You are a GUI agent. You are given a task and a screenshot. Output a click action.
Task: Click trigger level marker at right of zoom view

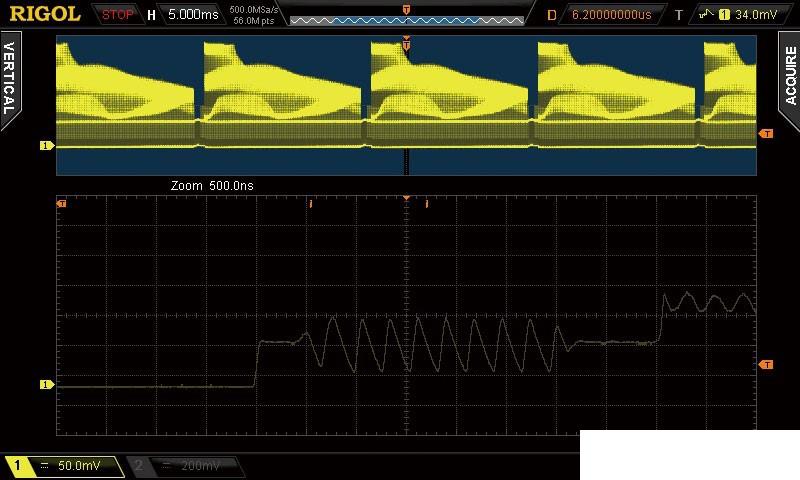coord(767,365)
